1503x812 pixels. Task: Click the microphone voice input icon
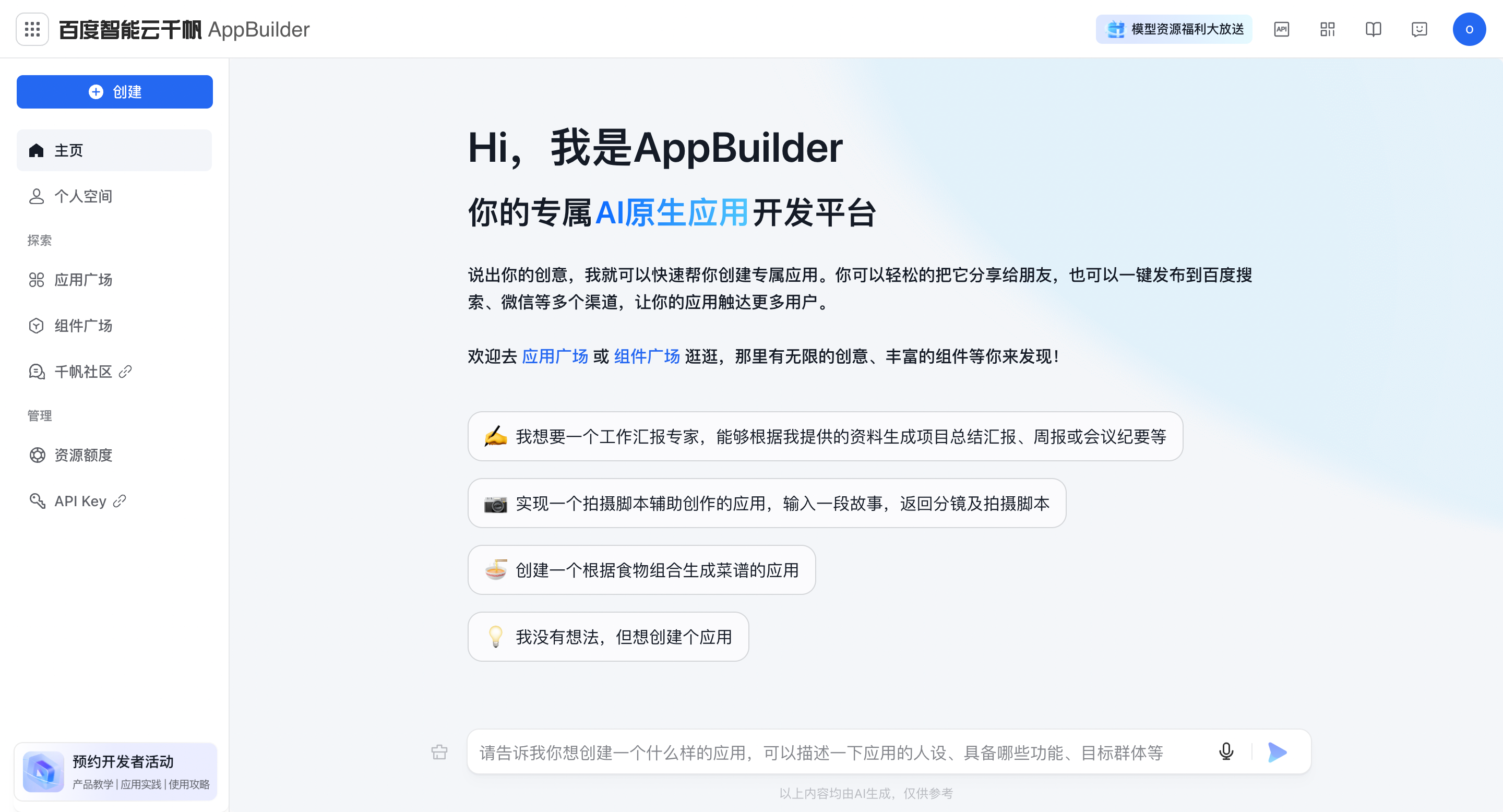click(x=1226, y=752)
